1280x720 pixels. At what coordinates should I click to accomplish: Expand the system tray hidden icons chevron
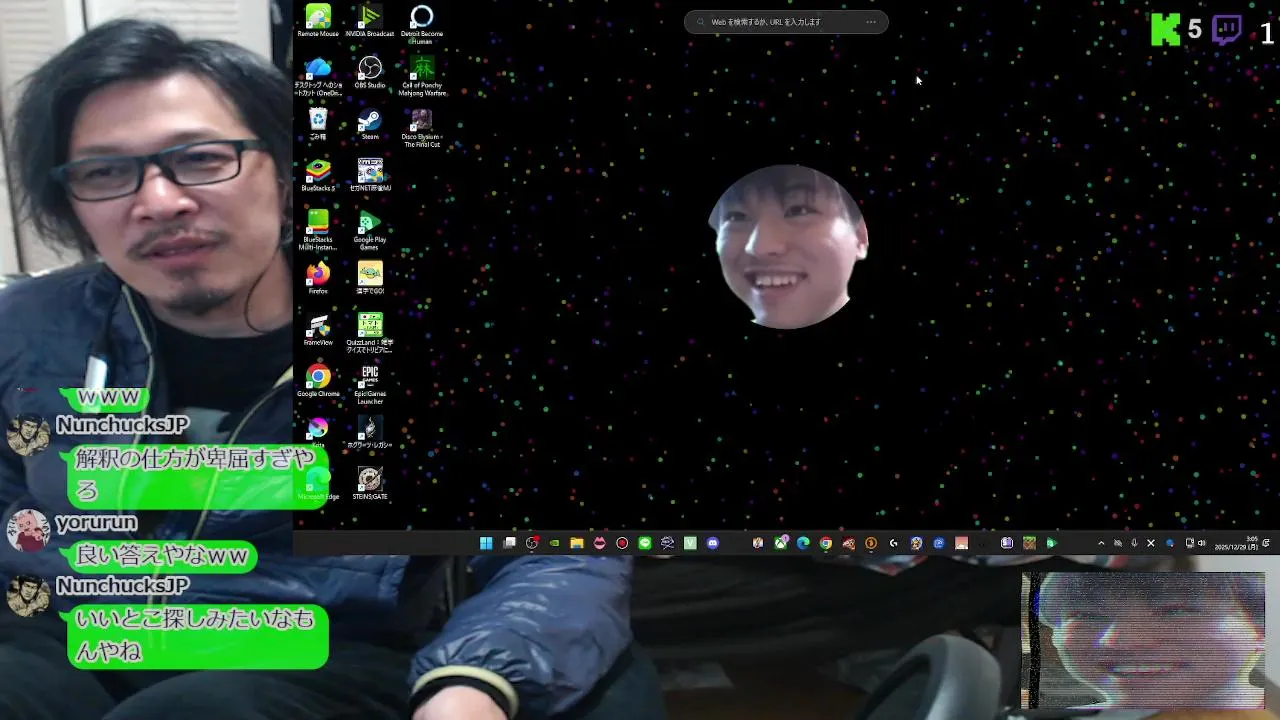point(1101,543)
